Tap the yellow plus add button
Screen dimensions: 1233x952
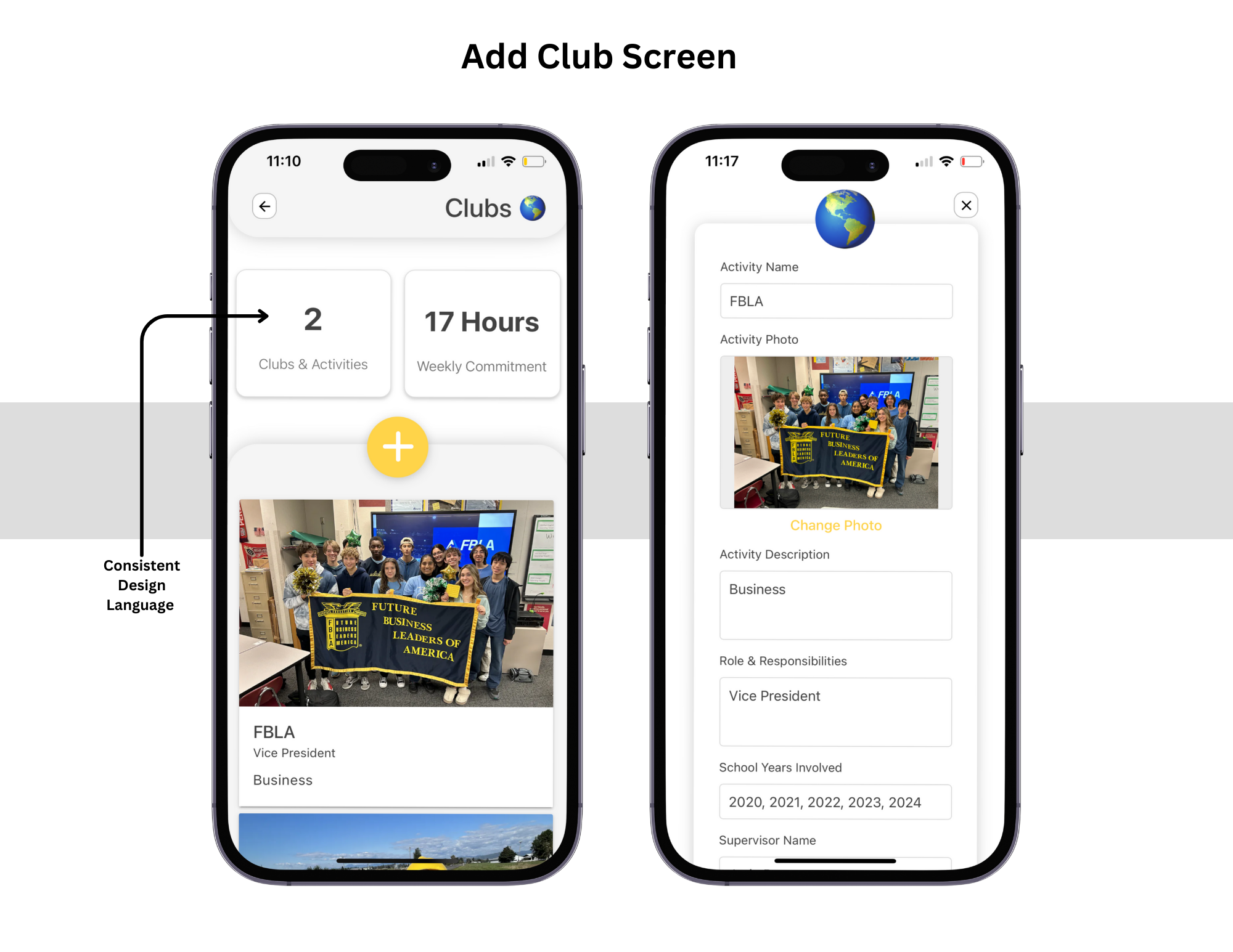[x=398, y=446]
